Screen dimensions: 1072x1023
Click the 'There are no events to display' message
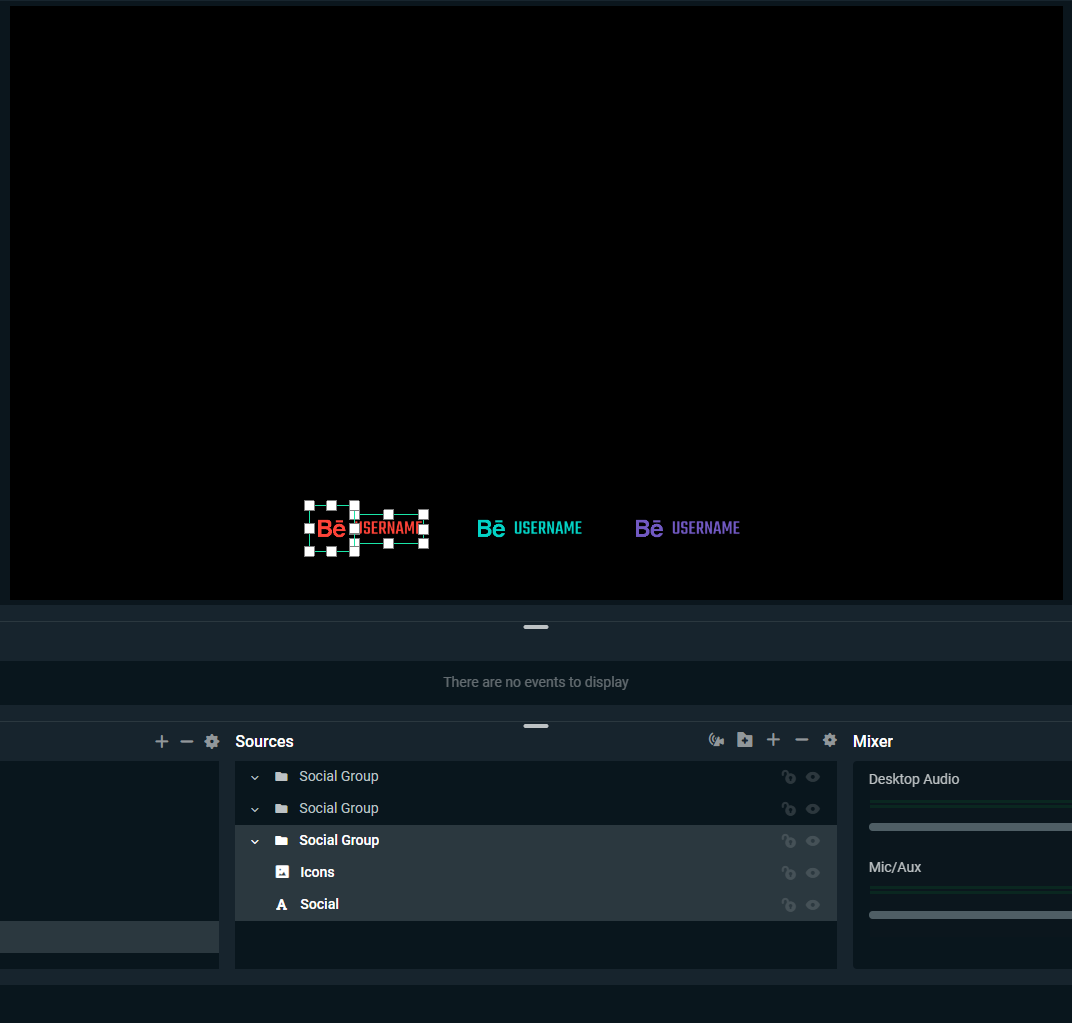coord(536,682)
